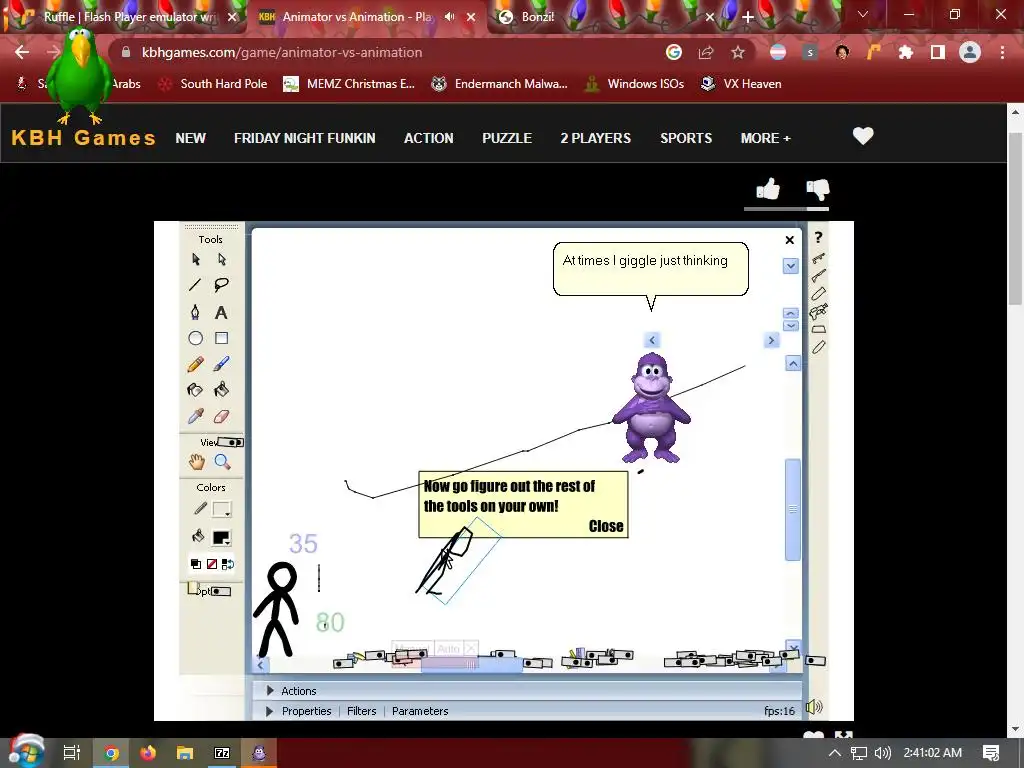The height and width of the screenshot is (768, 1024).
Task: Select the Eraser tool
Action: (221, 416)
